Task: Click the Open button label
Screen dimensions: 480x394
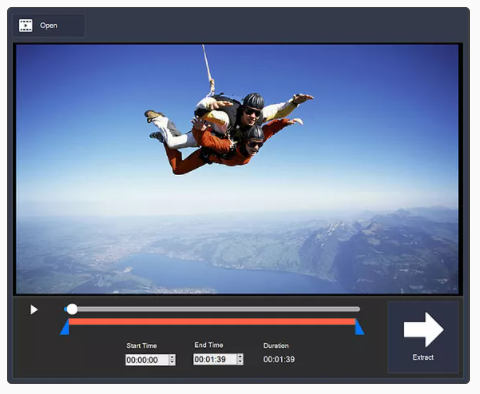Action: (x=48, y=25)
